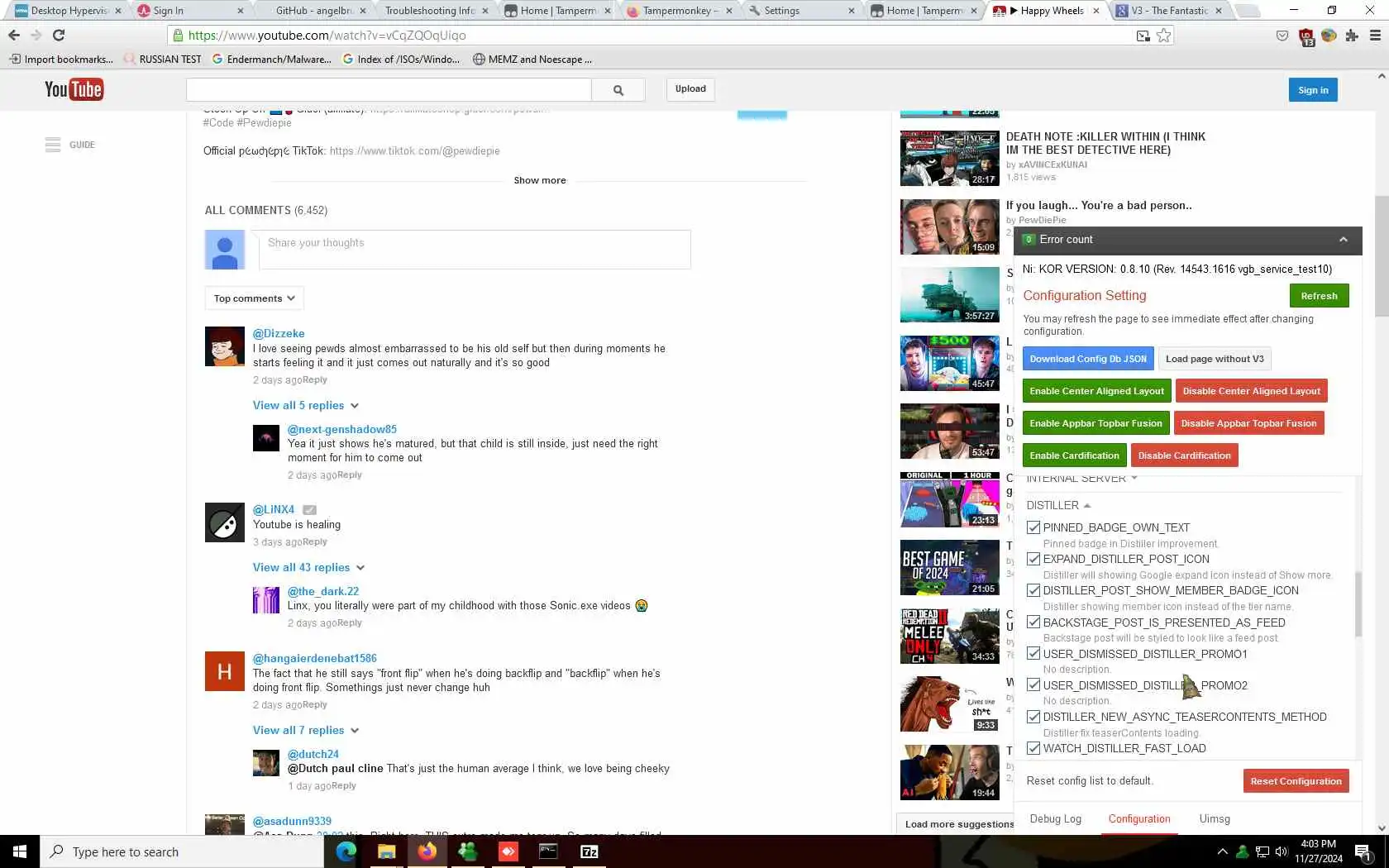The width and height of the screenshot is (1389, 868).
Task: Click the YouTube logo
Action: coord(74,89)
